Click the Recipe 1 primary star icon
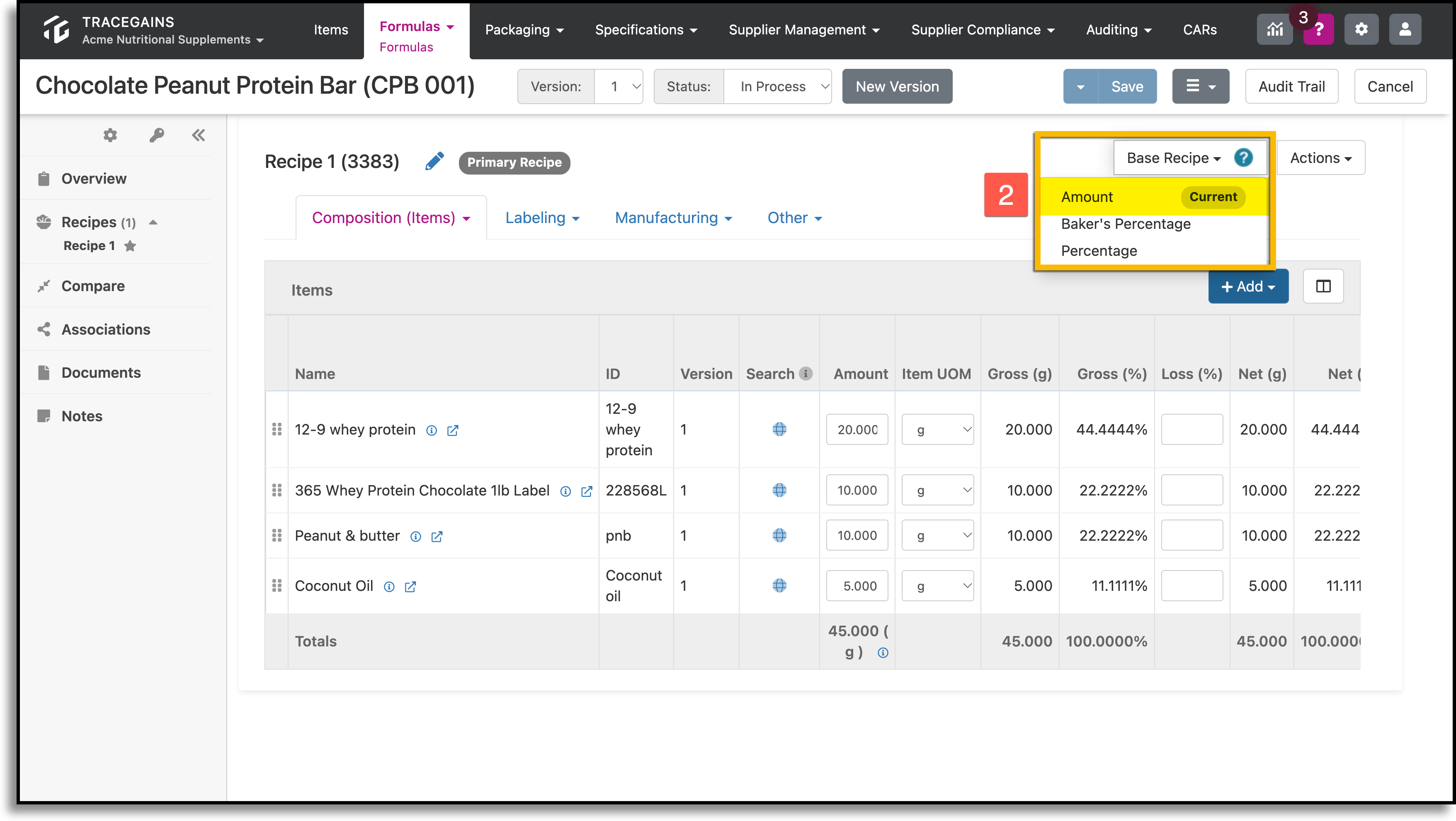The image size is (1456, 821). tap(130, 245)
